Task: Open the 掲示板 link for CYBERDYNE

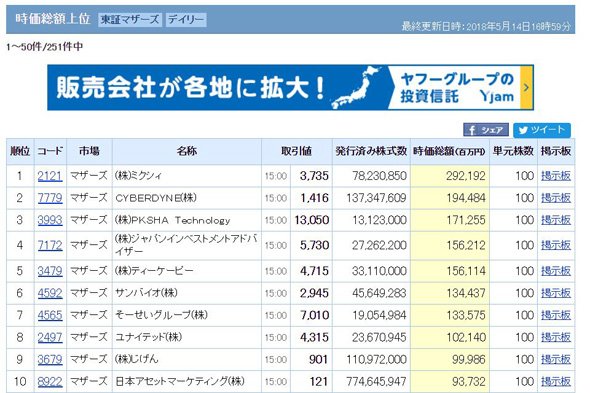Action: [556, 198]
